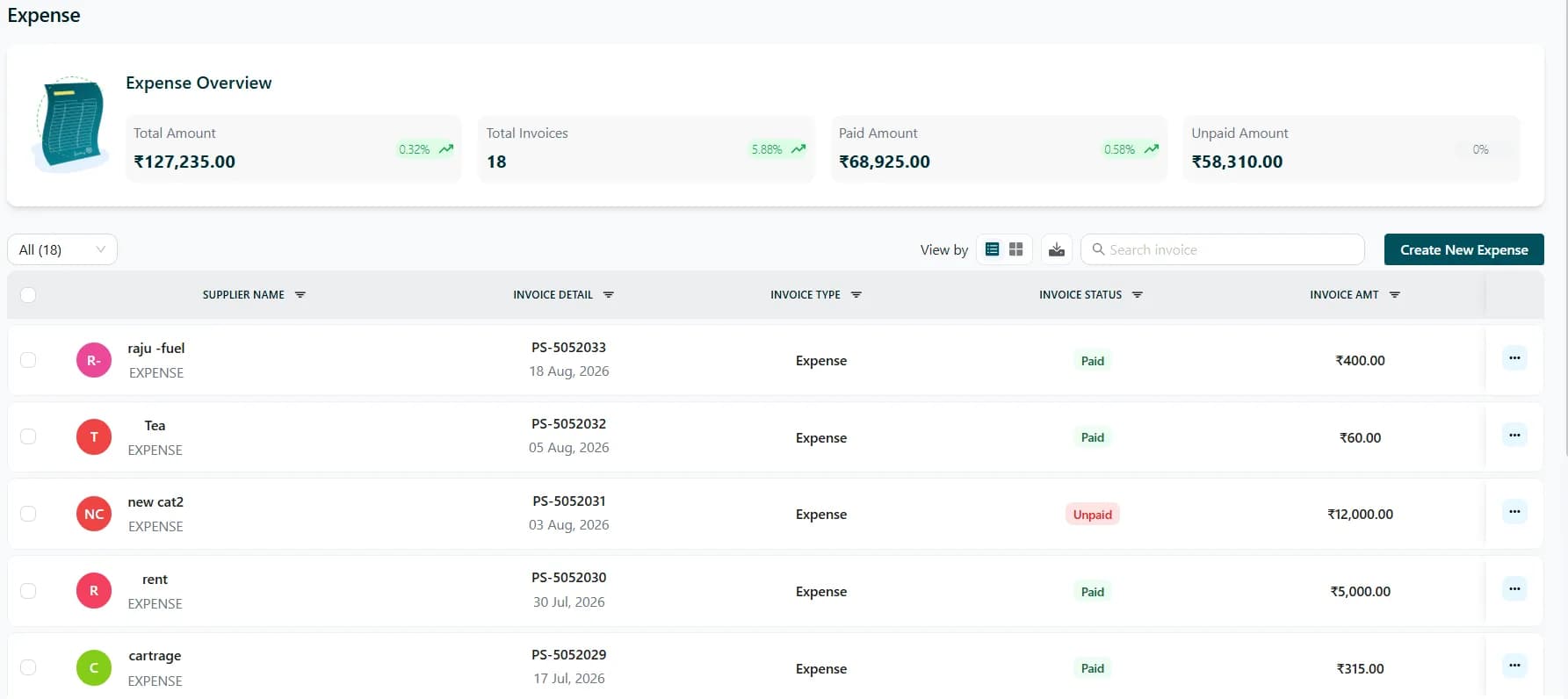
Task: Click Create New Expense button
Action: pos(1464,249)
